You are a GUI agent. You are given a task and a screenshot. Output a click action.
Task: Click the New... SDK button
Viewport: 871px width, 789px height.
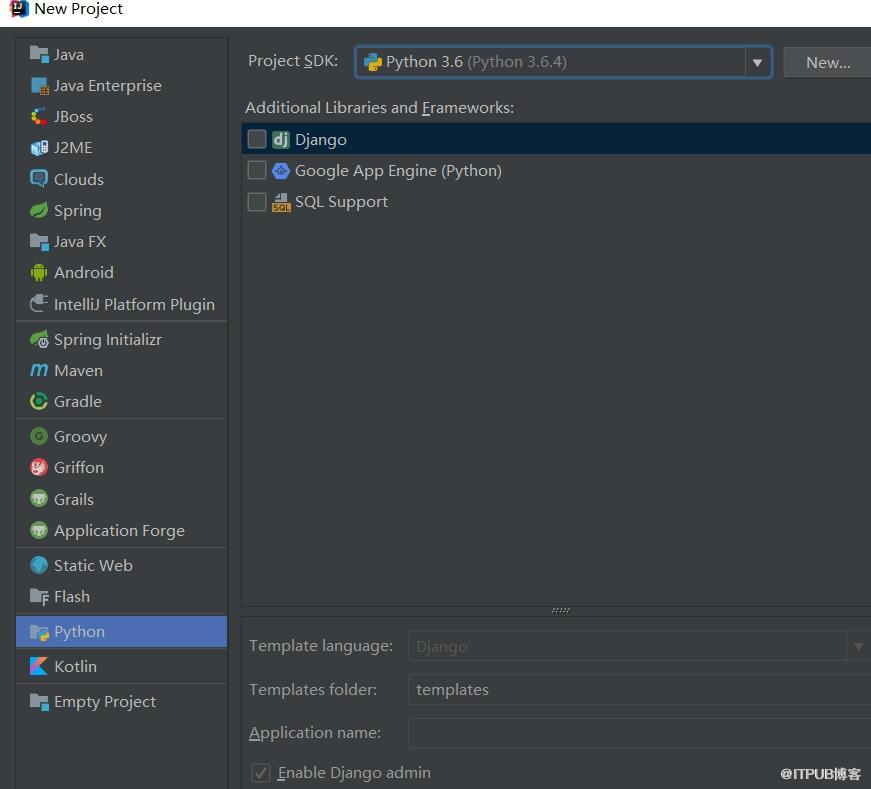(828, 62)
